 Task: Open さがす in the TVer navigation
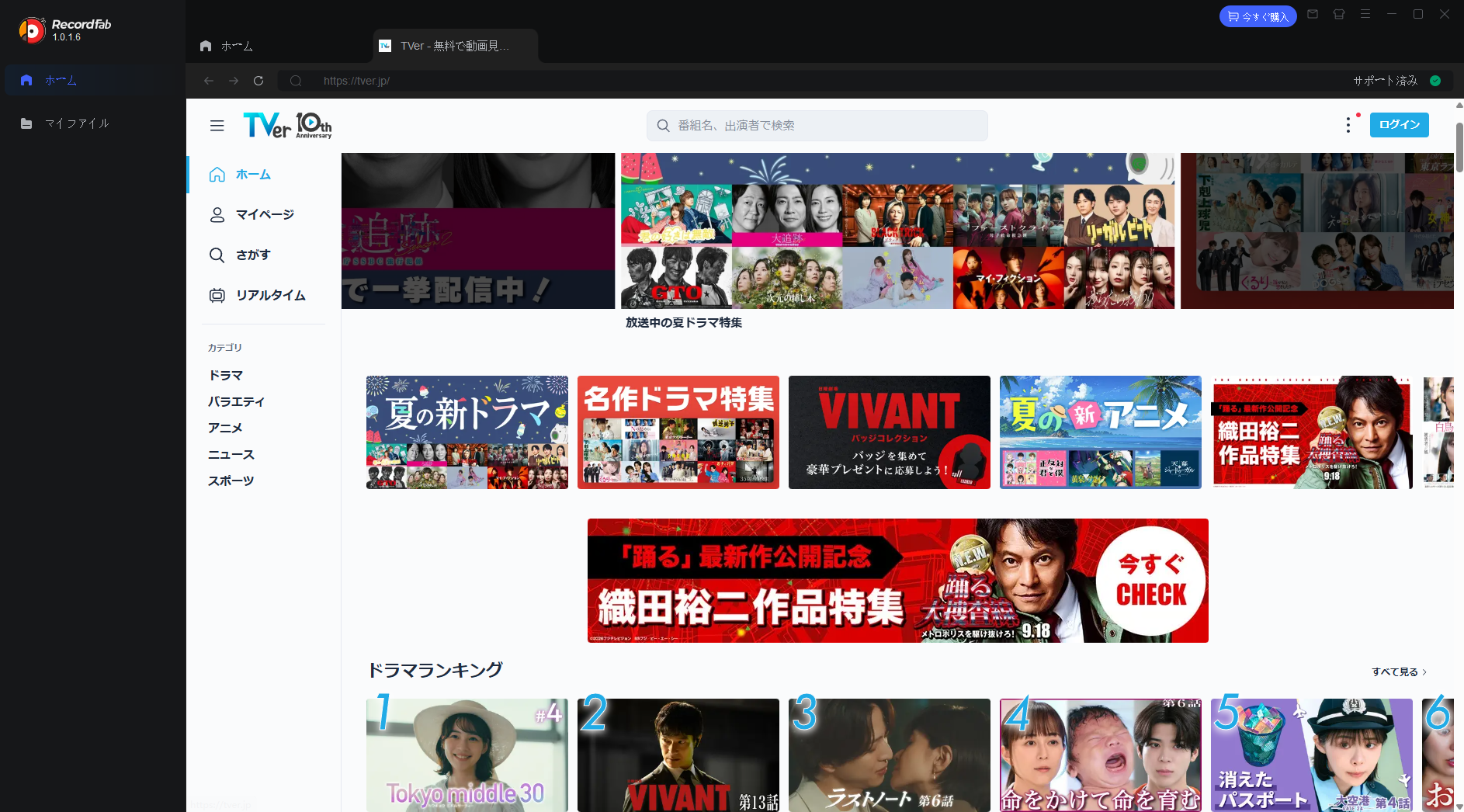point(264,255)
